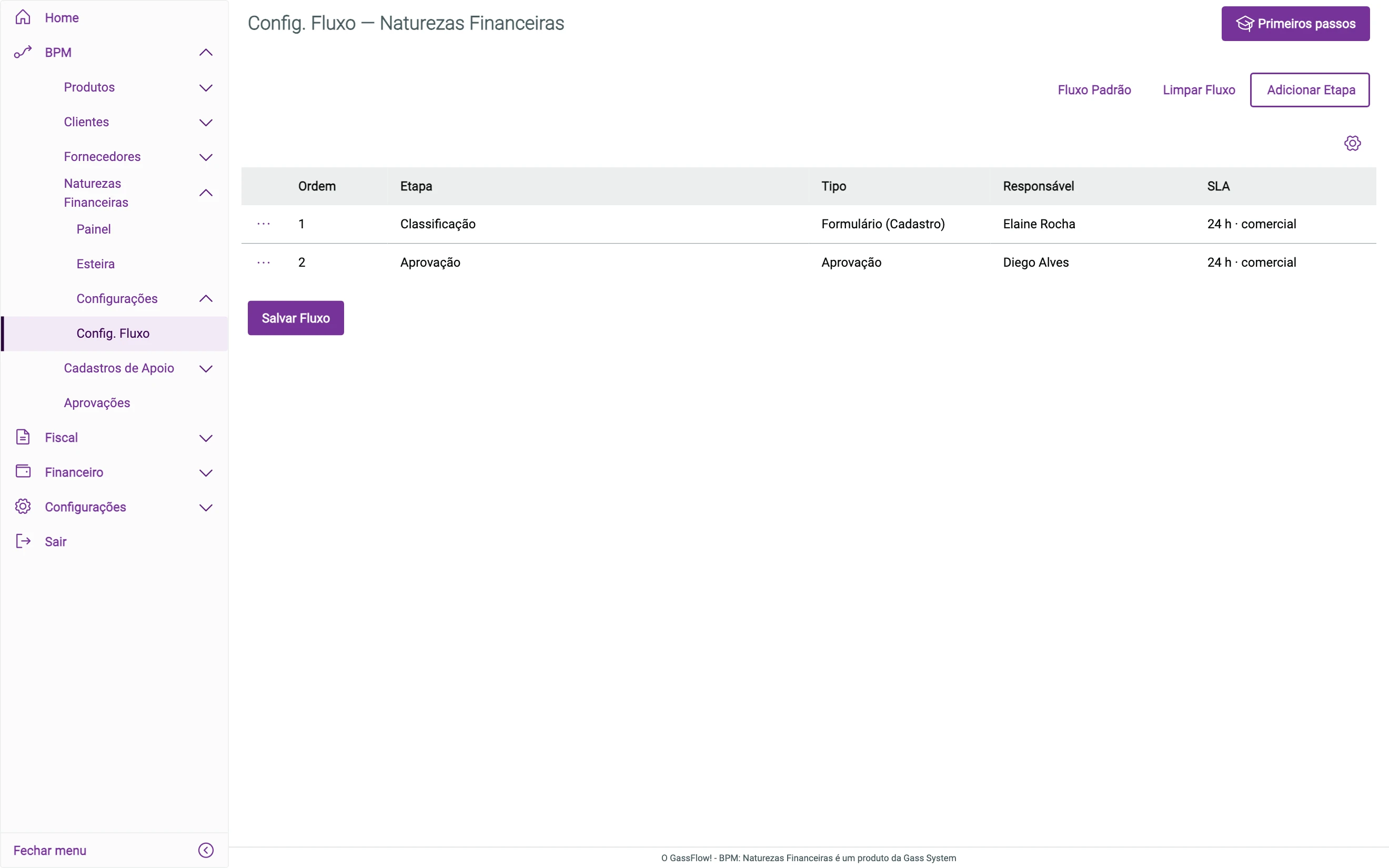
Task: Click the BPM flow icon in sidebar
Action: click(23, 52)
